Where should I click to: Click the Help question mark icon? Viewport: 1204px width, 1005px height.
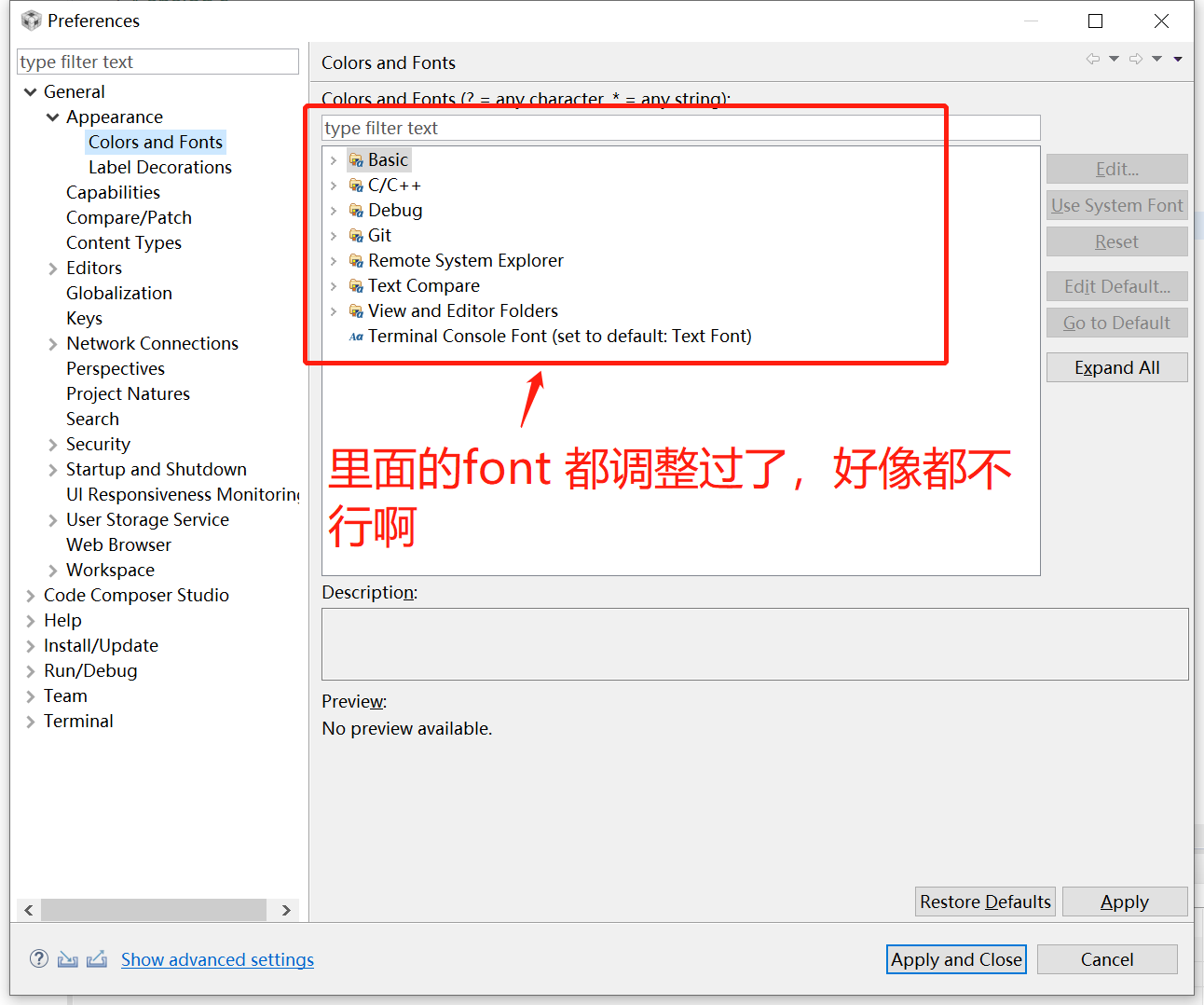click(38, 958)
